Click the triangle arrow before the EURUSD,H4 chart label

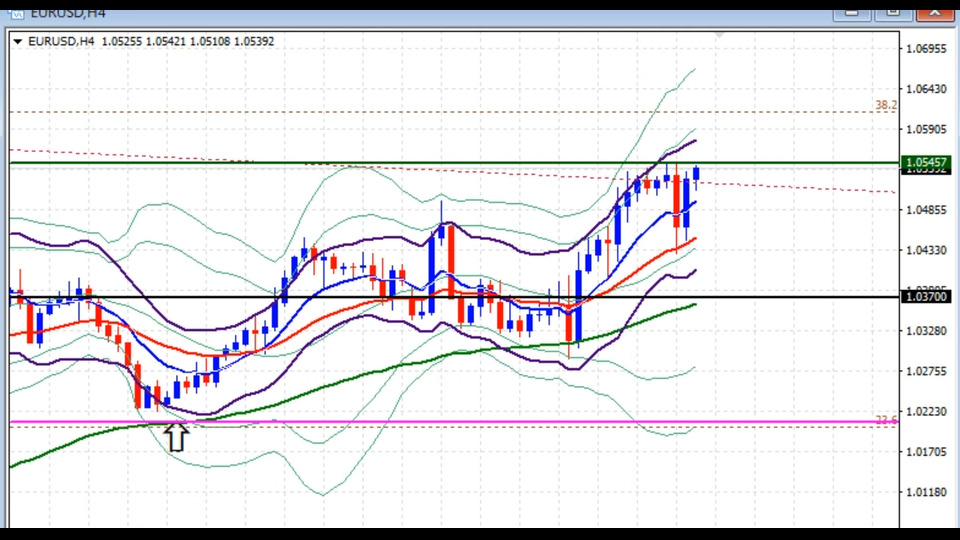pos(17,42)
